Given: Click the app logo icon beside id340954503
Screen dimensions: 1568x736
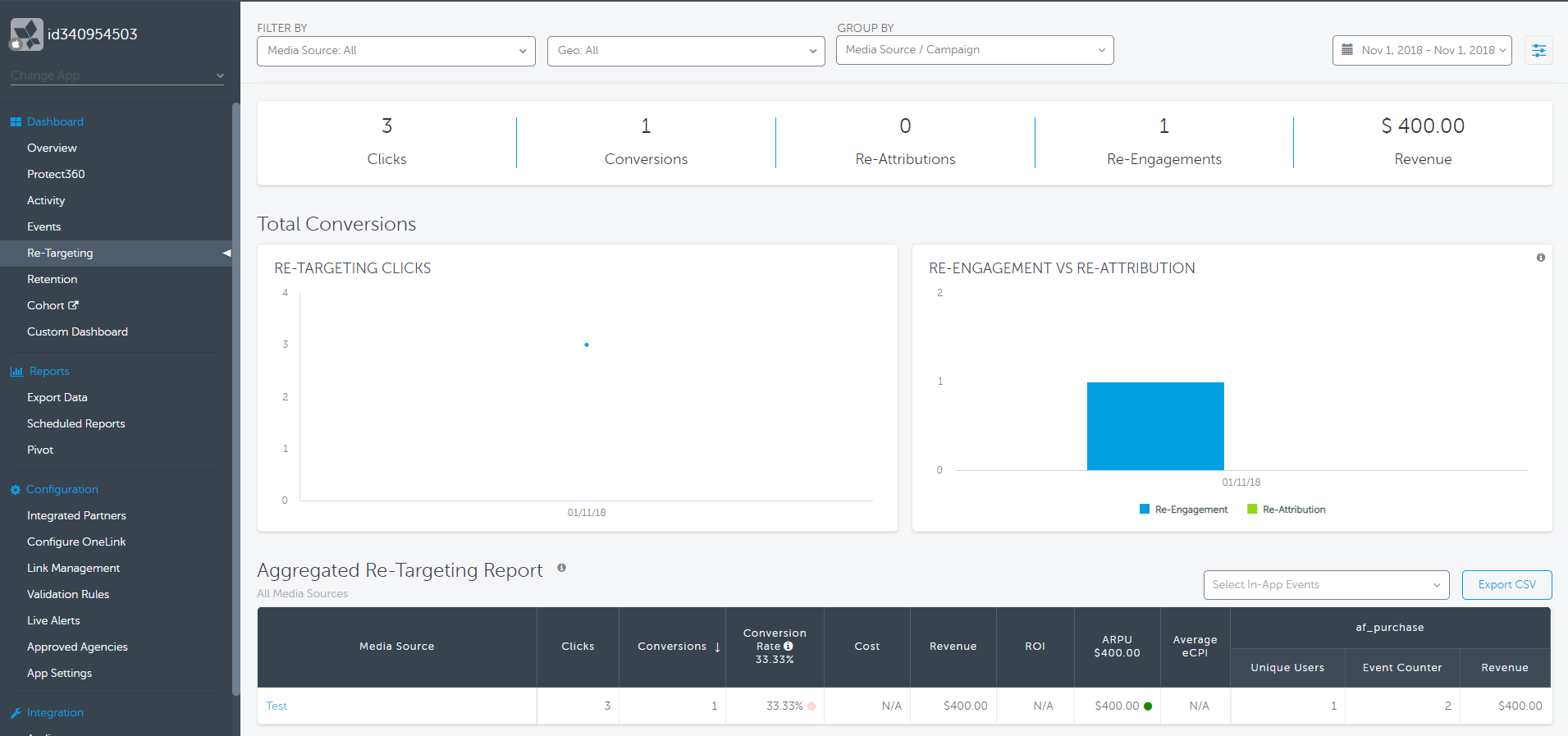Looking at the screenshot, I should click(x=26, y=34).
